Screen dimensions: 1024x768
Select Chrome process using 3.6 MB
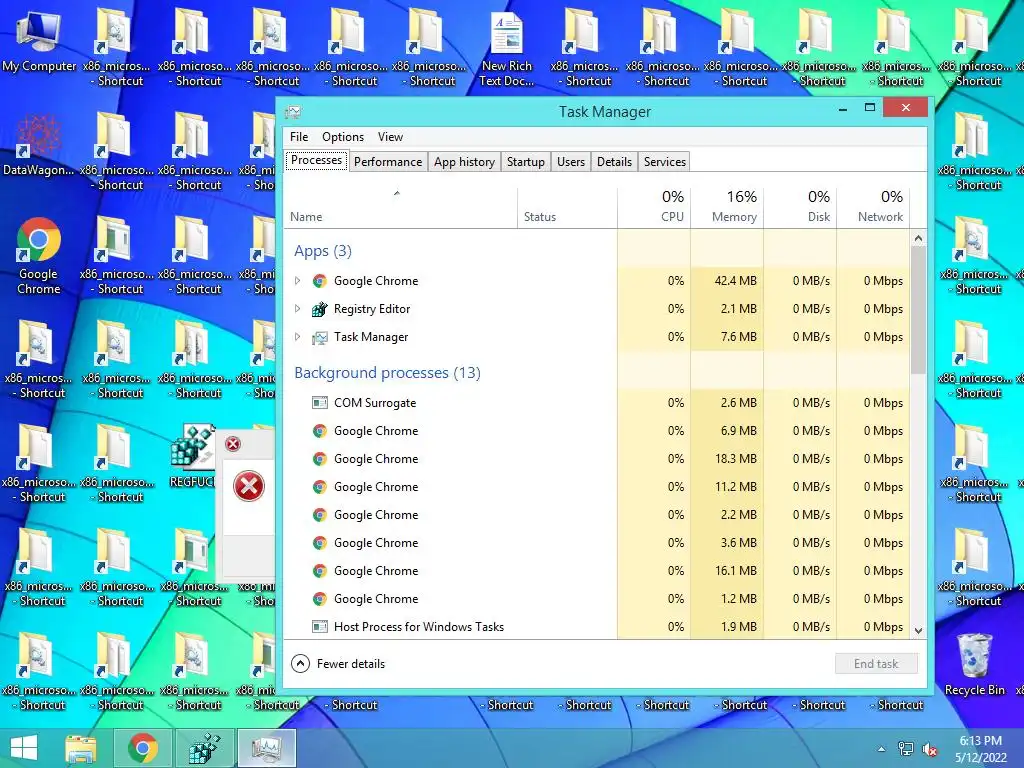tap(597, 543)
